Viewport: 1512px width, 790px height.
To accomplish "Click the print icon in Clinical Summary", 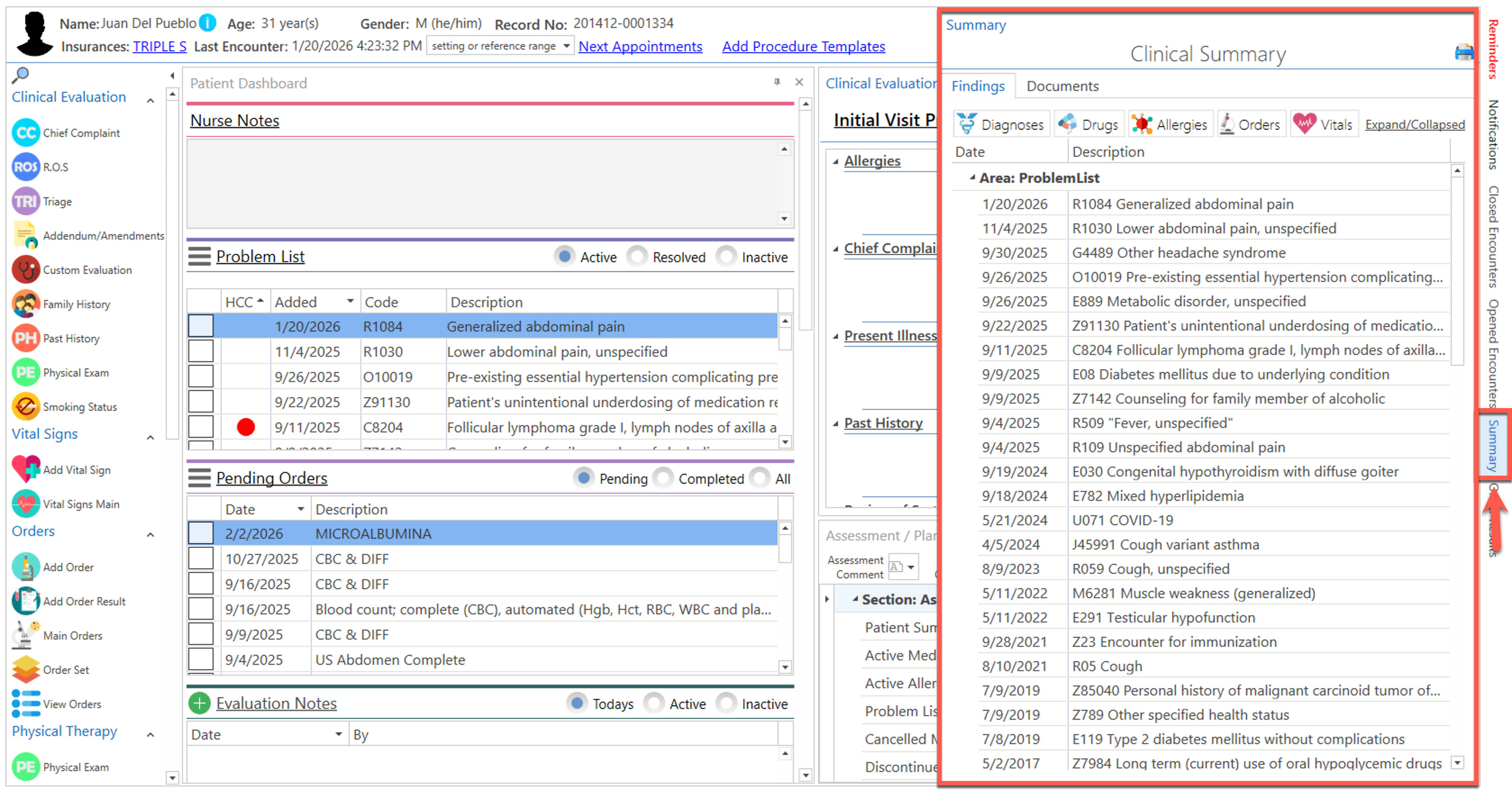I will coord(1463,53).
